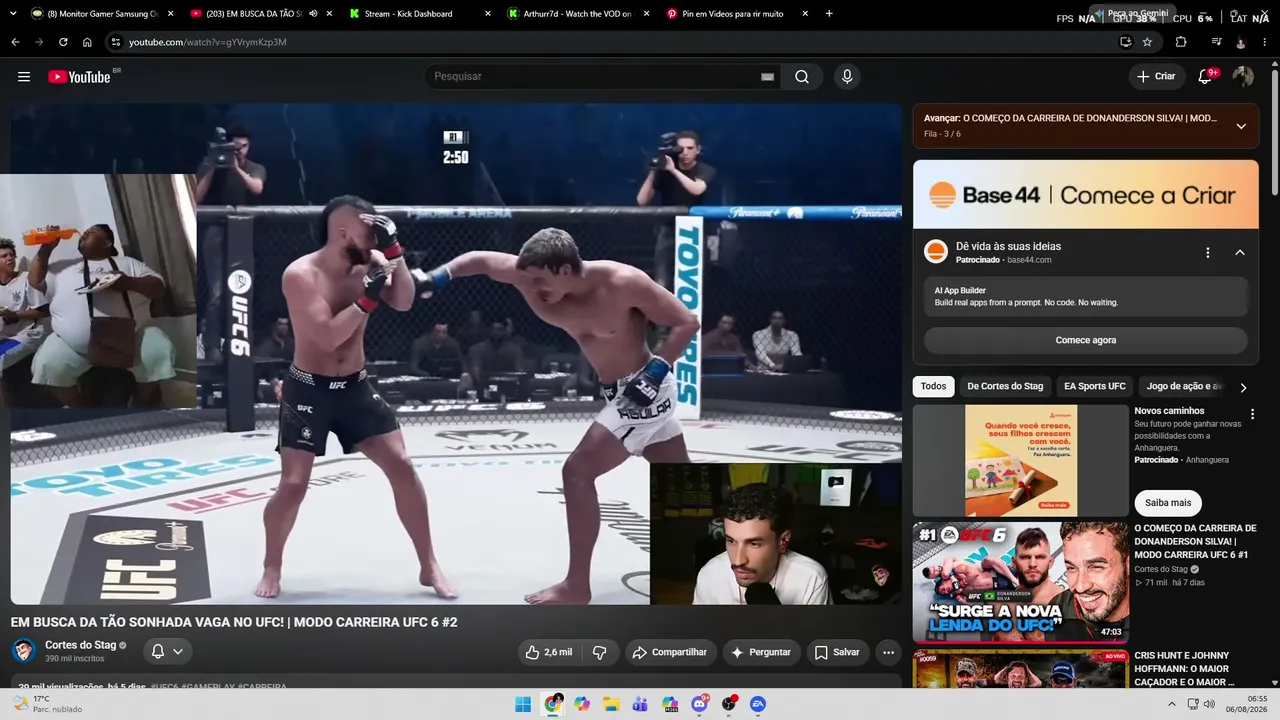Screen dimensions: 1280x720
Task: Open the 47:03 UFC 6 video thumbnail
Action: coord(1021,582)
